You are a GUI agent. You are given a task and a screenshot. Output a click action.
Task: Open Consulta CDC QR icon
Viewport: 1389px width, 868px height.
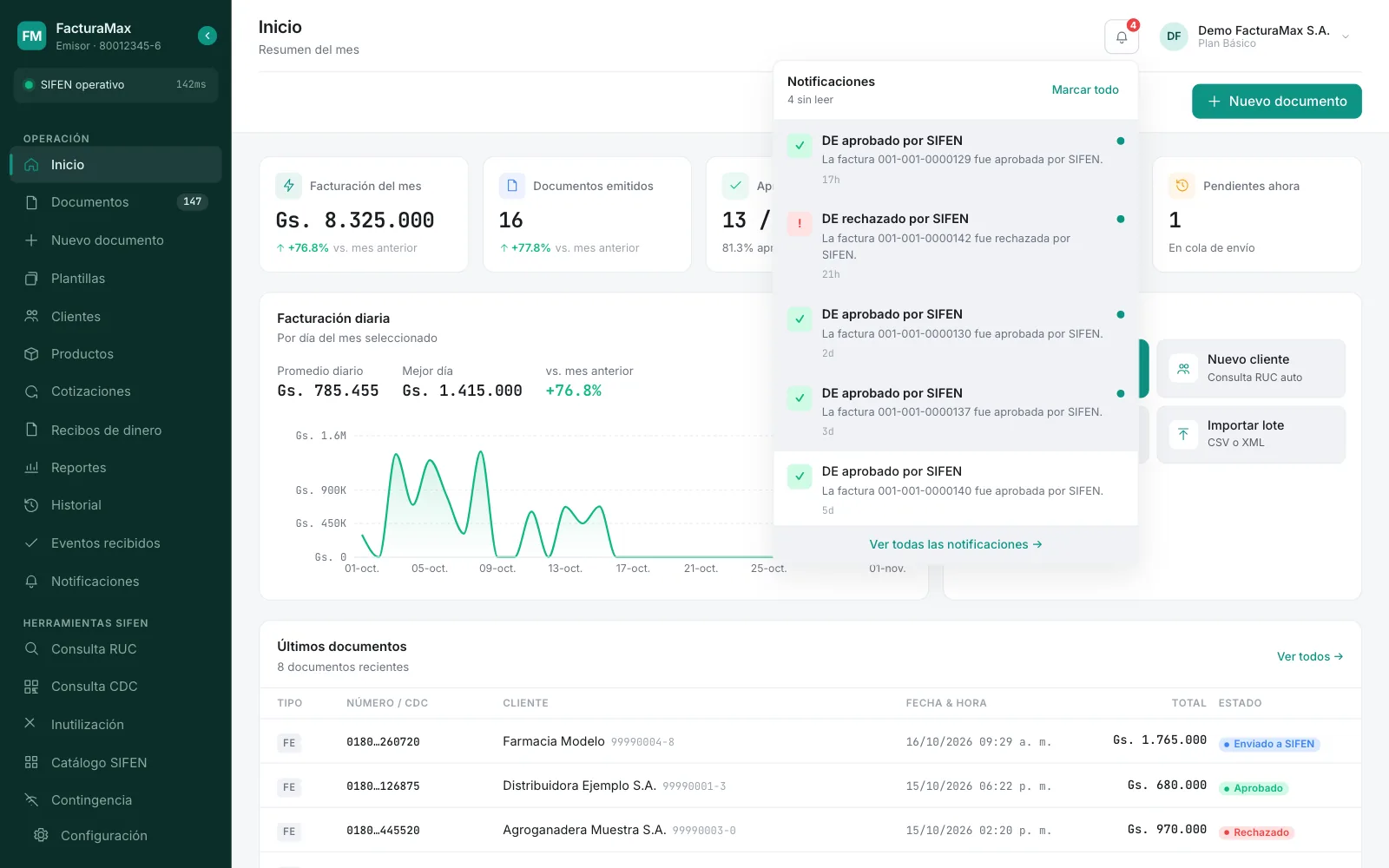(32, 687)
